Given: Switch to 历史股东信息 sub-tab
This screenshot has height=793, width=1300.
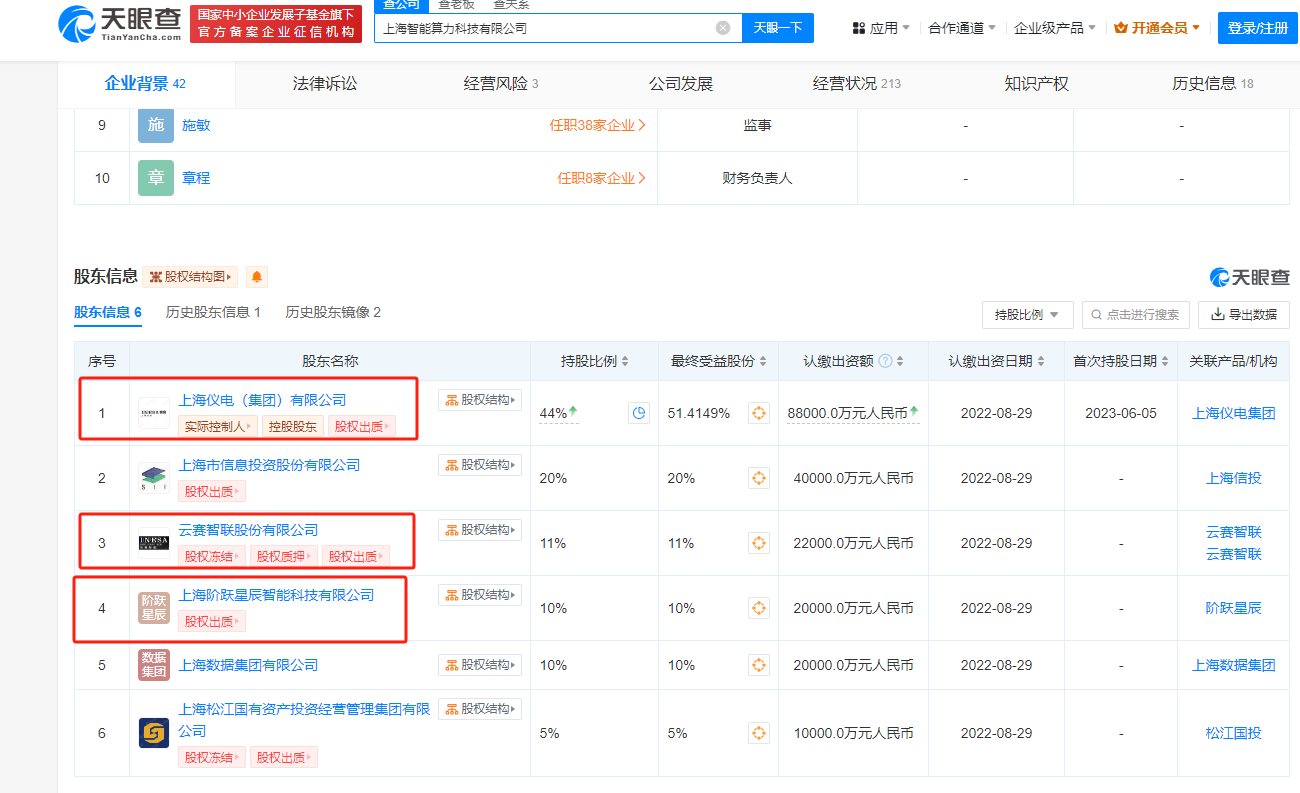Looking at the screenshot, I should 213,312.
